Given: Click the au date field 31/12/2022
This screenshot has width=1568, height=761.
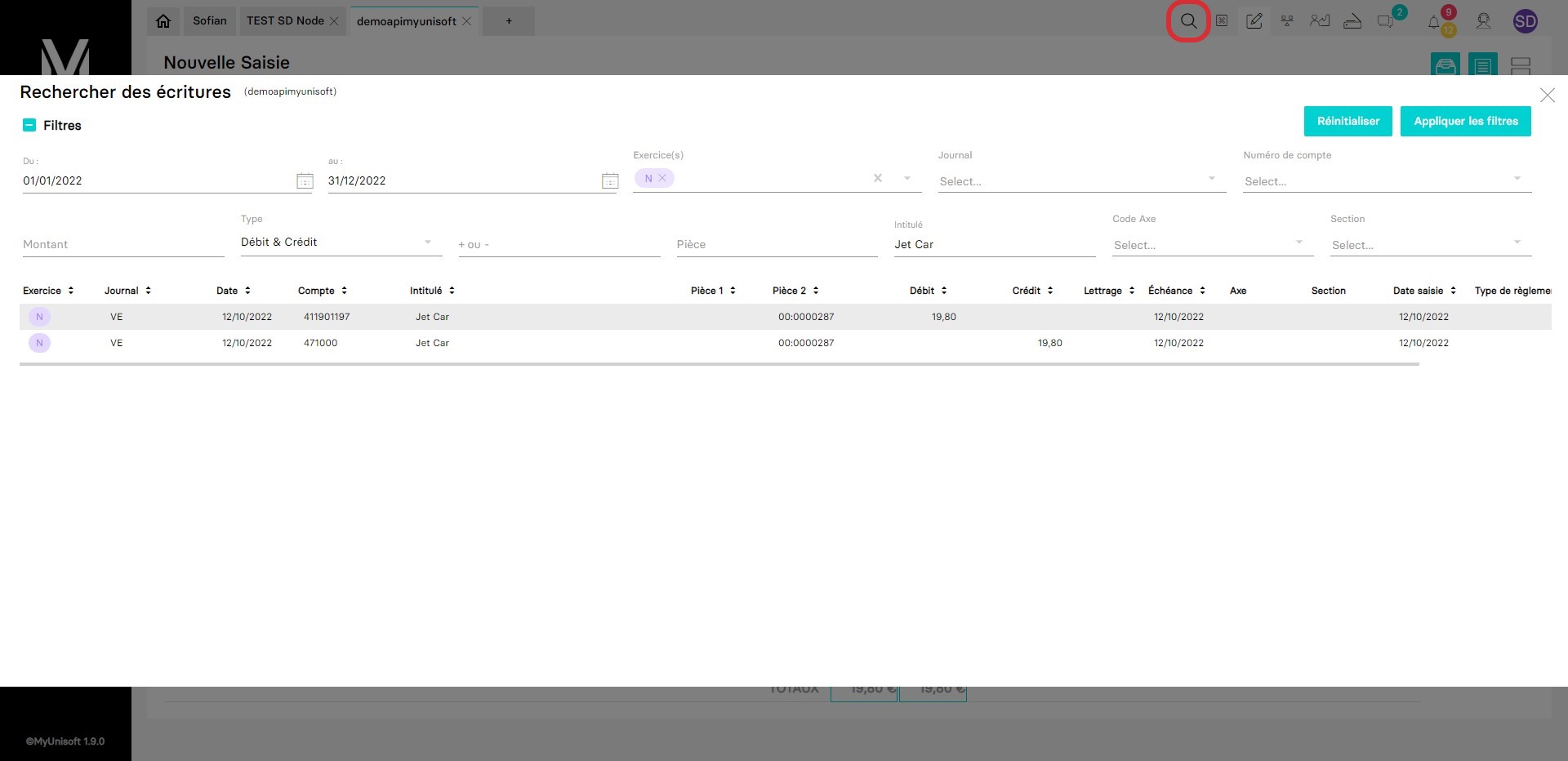Looking at the screenshot, I should [463, 181].
